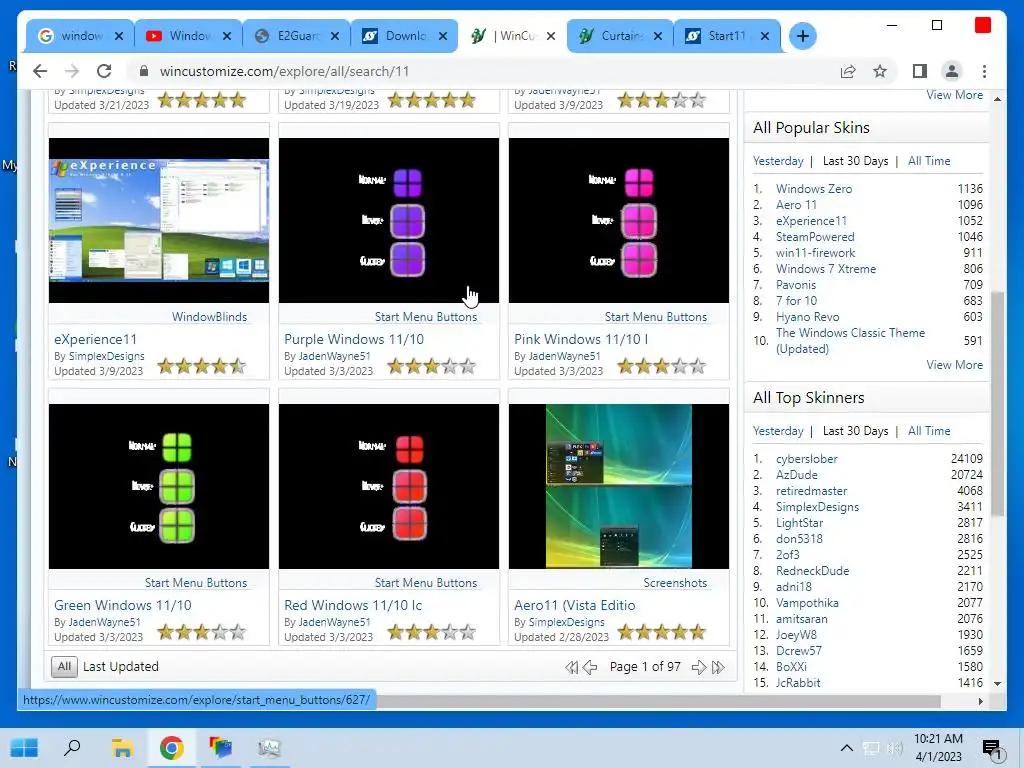Click the forward navigation arrow
Screen dimensions: 1024x768
click(x=72, y=71)
